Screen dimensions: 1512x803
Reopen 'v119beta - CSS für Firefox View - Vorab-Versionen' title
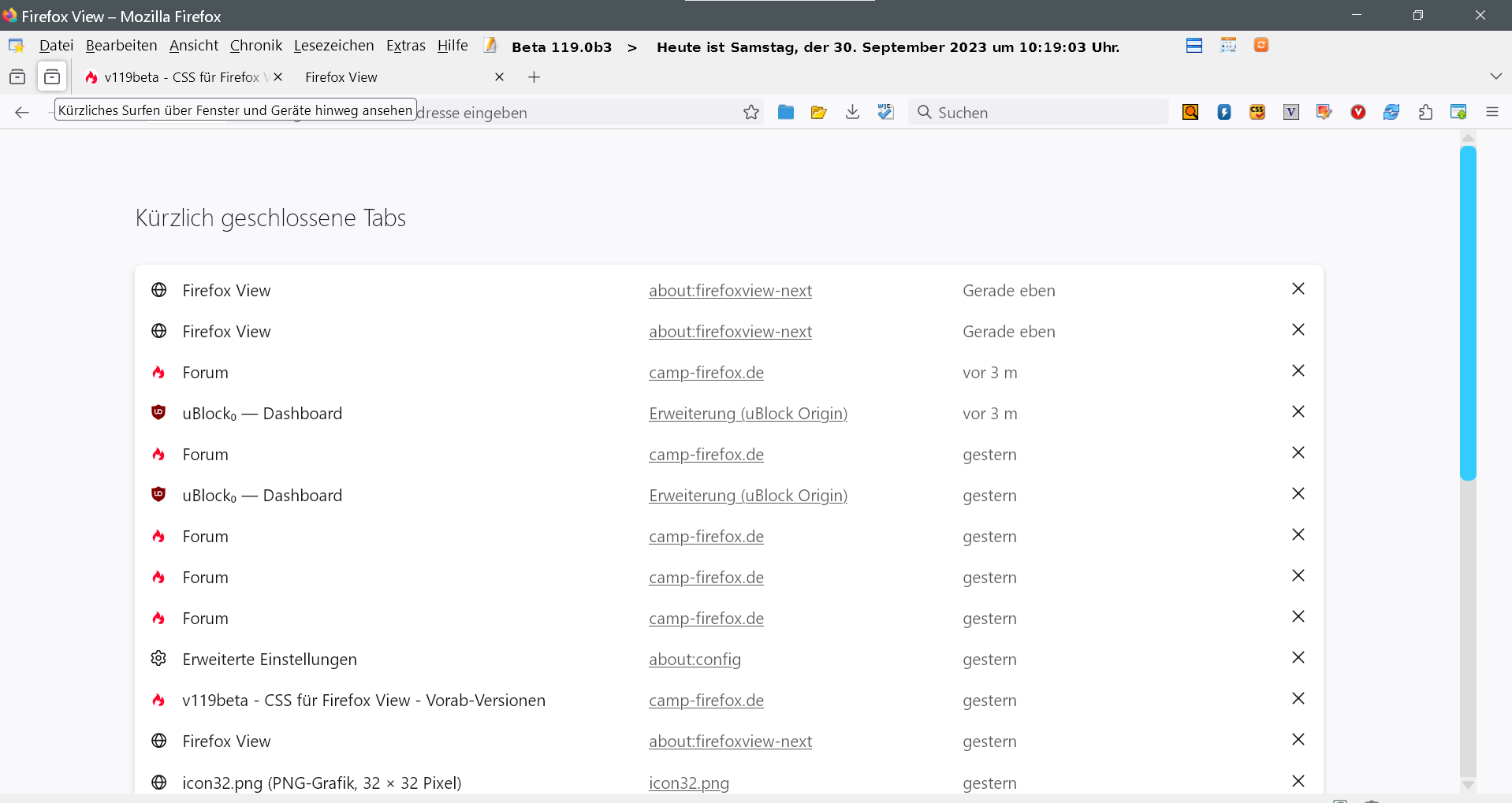point(363,701)
